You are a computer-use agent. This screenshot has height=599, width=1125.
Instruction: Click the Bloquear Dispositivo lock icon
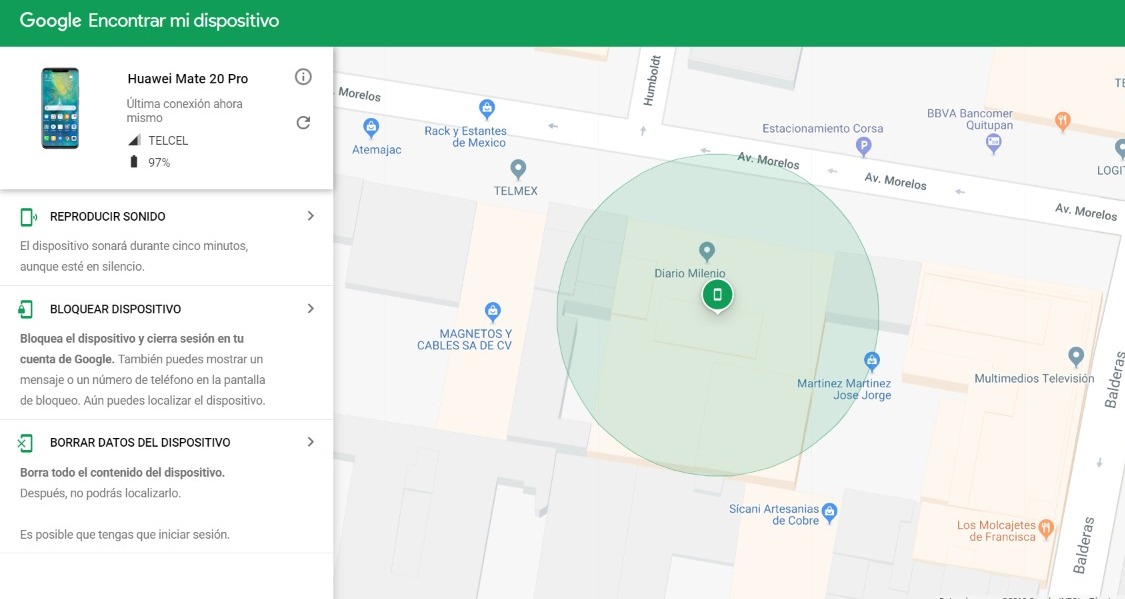pos(26,309)
